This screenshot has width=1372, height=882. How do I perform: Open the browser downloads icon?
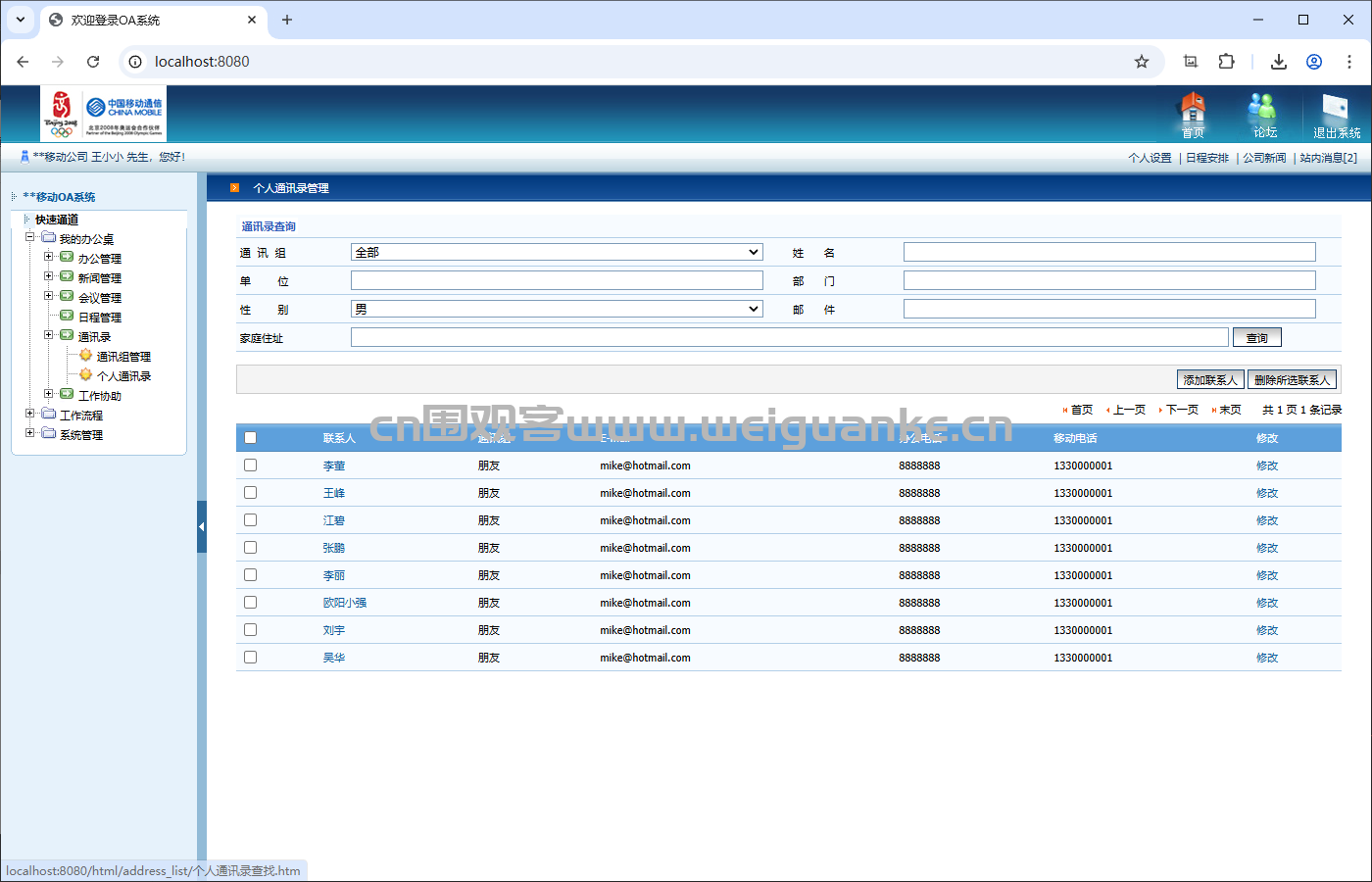(x=1279, y=62)
